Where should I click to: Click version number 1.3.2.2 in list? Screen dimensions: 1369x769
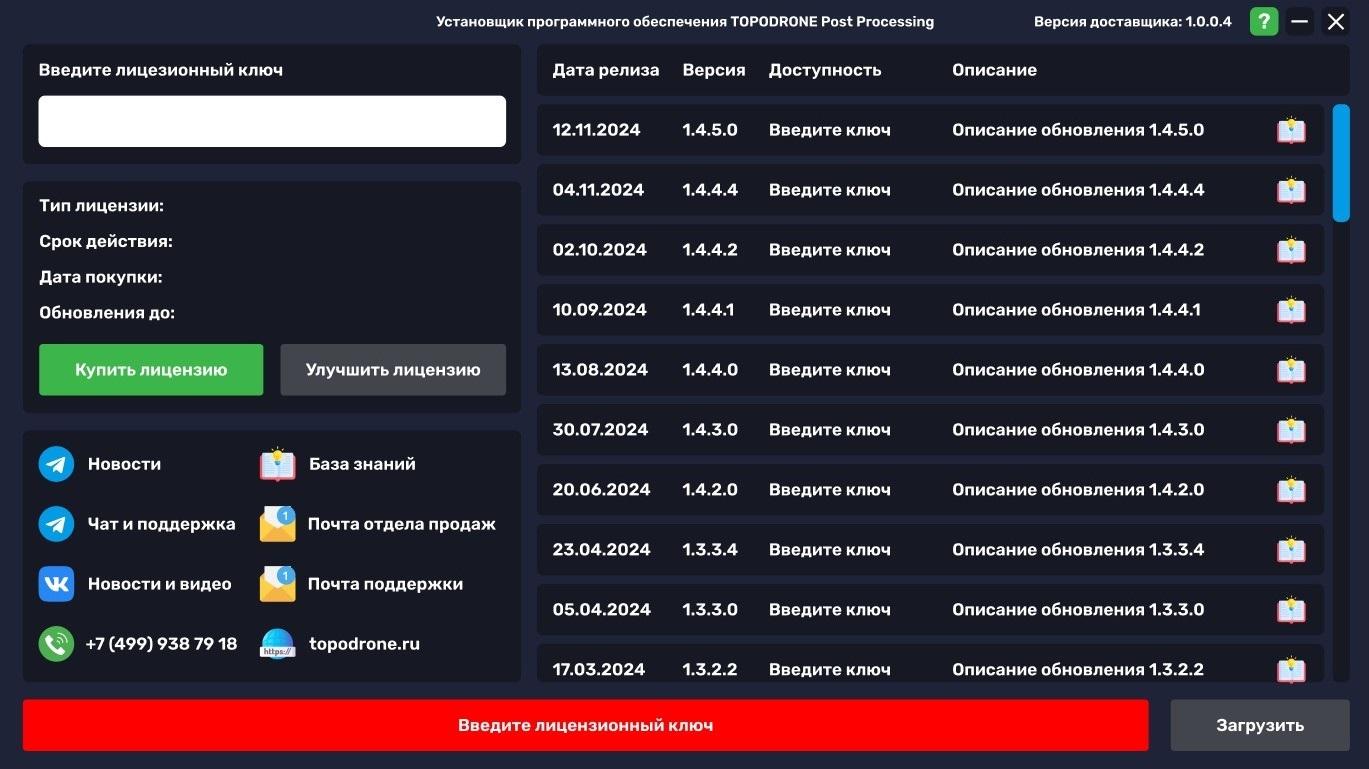[x=709, y=670]
